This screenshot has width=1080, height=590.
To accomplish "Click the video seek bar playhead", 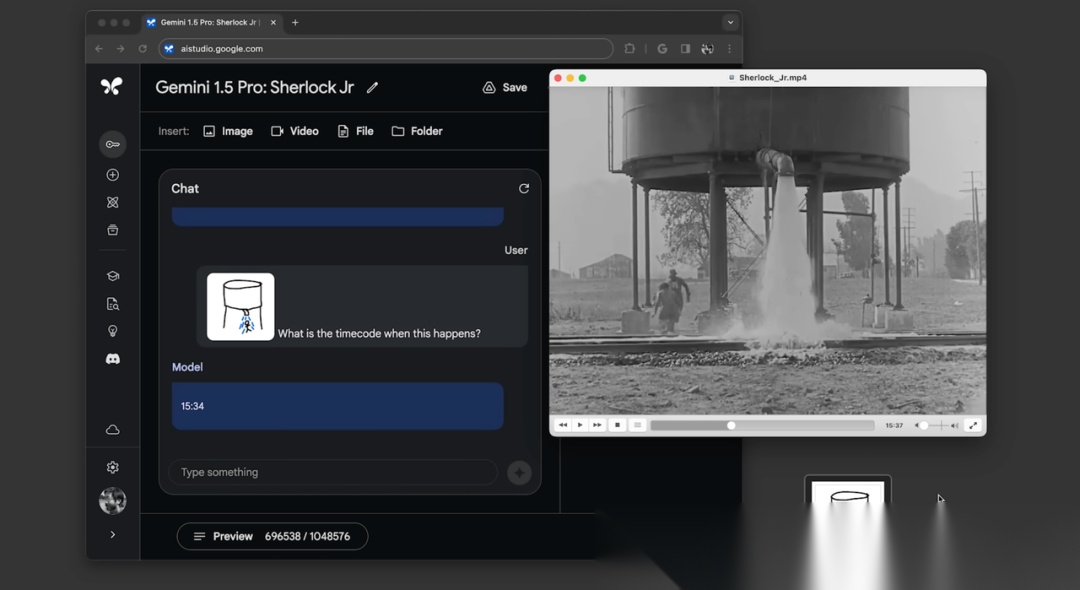I will pos(731,425).
